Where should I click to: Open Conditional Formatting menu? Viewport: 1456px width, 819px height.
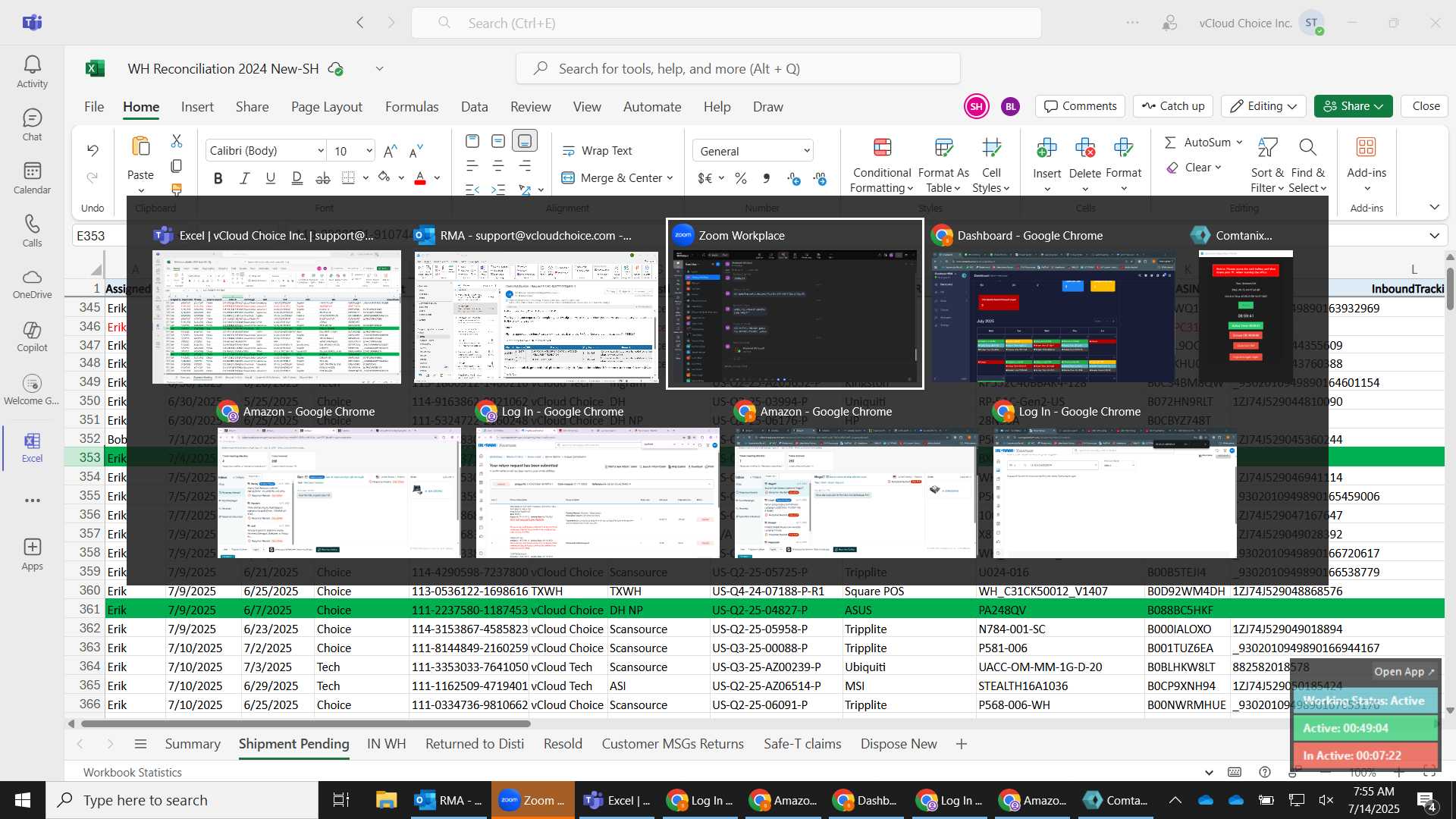[x=882, y=165]
